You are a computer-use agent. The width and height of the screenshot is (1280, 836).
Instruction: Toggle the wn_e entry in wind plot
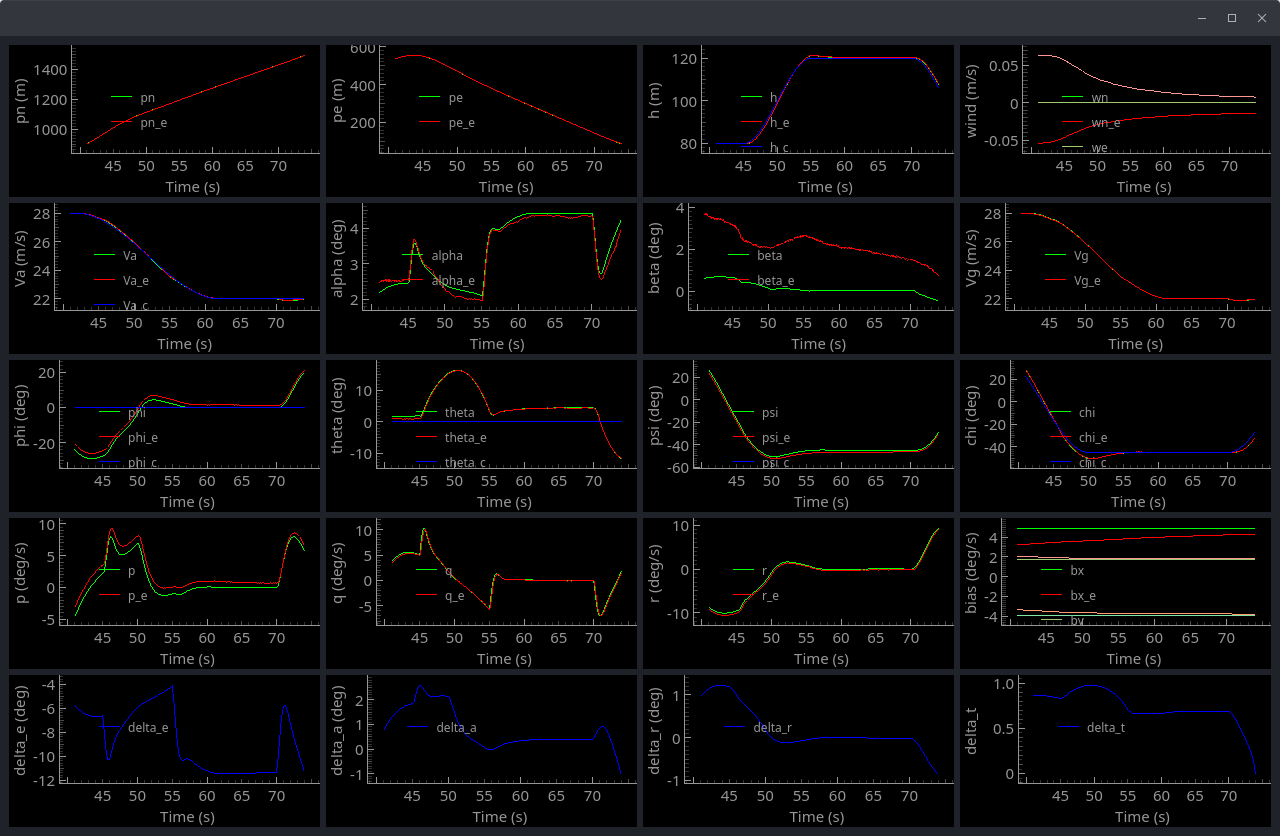pos(1105,123)
